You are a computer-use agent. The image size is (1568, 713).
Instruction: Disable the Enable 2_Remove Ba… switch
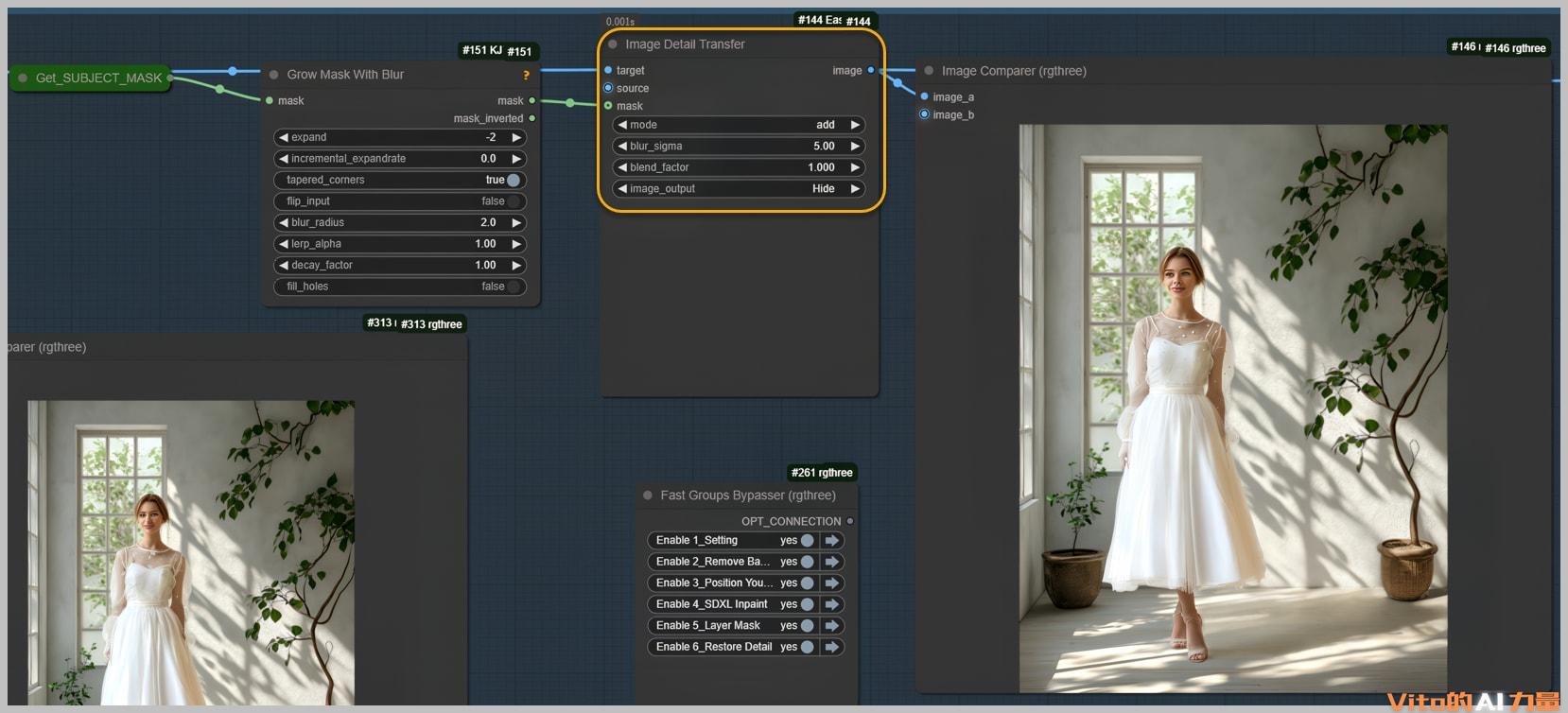click(808, 562)
